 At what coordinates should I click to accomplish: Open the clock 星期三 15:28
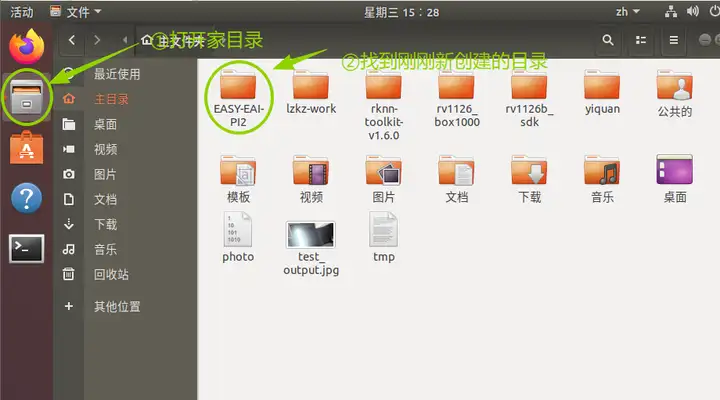(x=401, y=12)
